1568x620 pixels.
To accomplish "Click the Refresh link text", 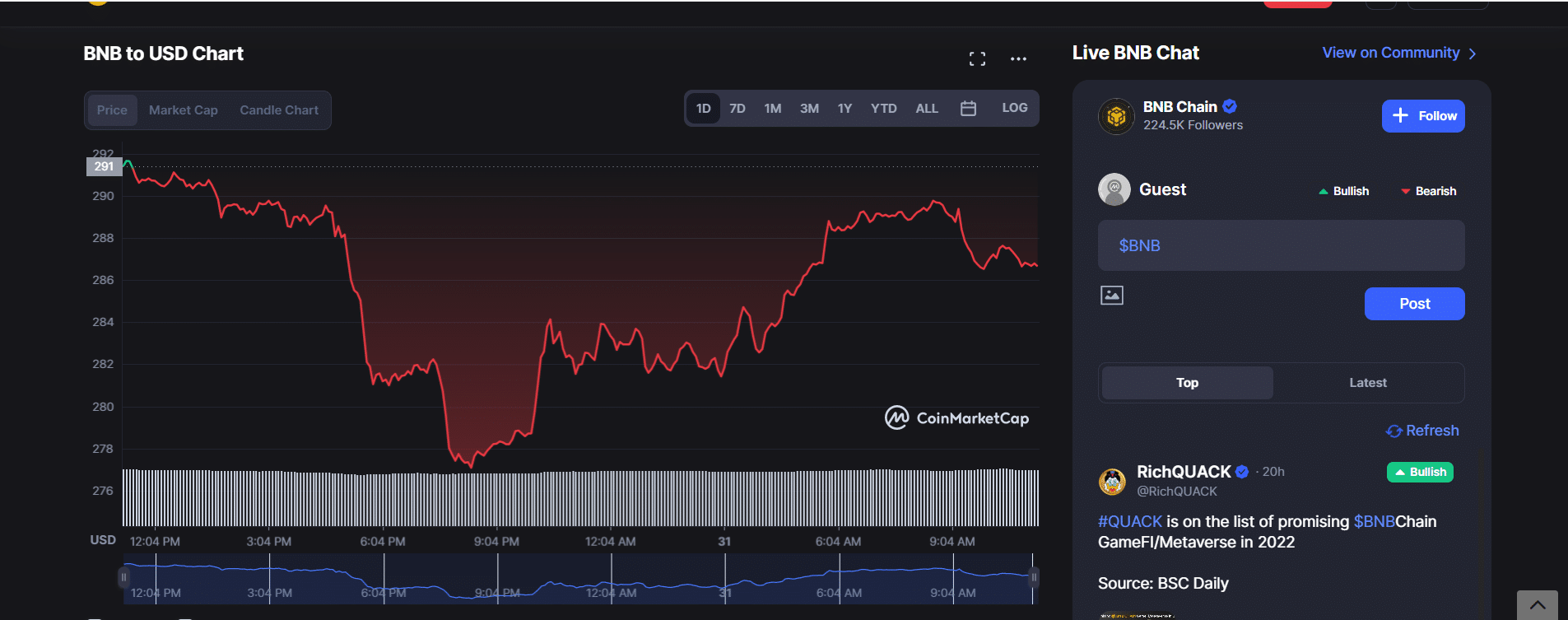I will pos(1432,431).
